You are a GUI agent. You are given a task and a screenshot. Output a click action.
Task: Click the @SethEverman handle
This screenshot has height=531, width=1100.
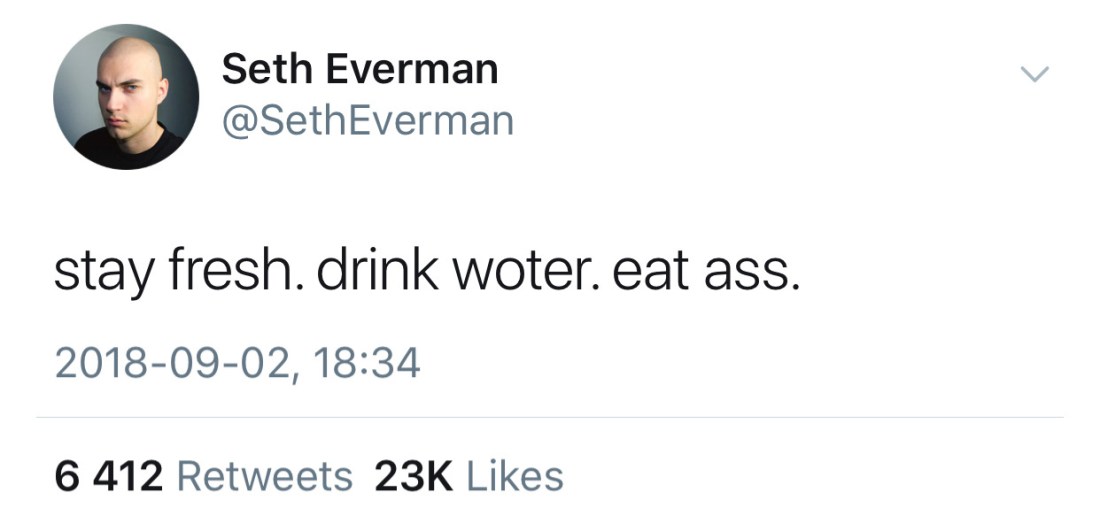[367, 121]
